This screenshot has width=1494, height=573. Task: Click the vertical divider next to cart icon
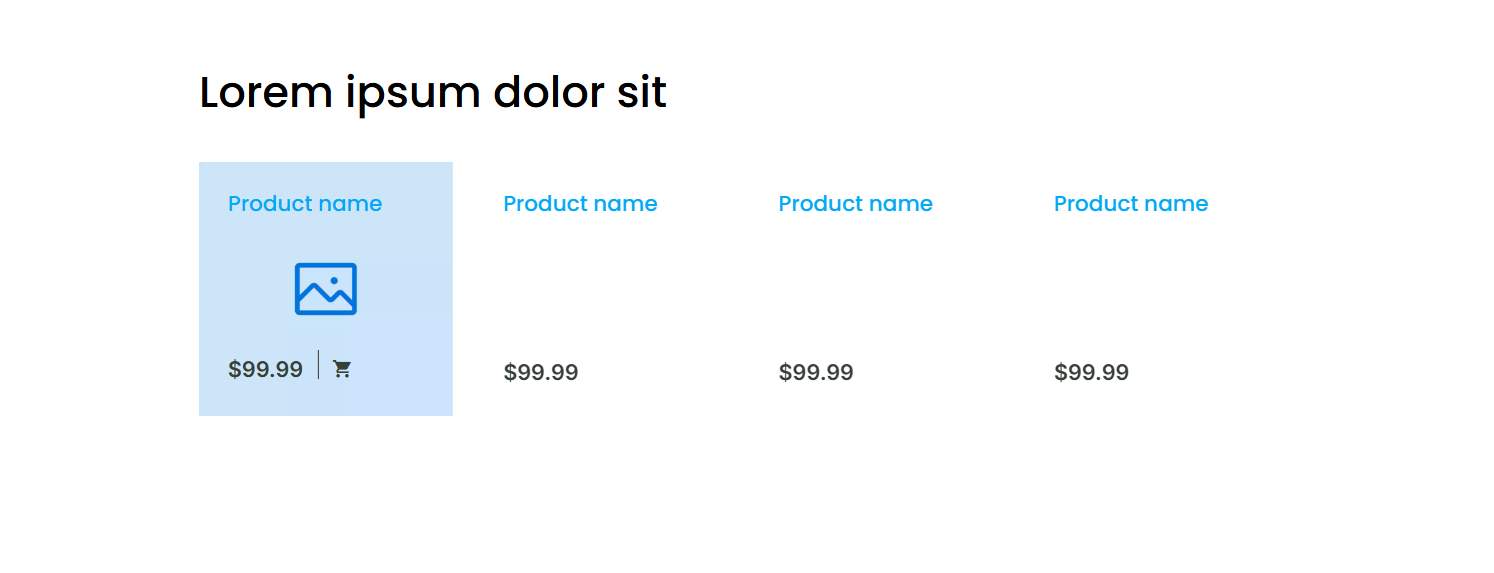(319, 365)
